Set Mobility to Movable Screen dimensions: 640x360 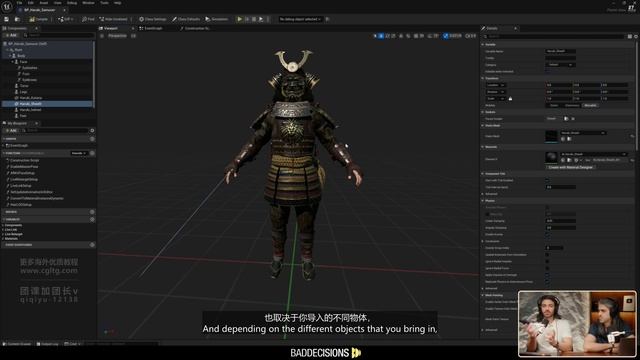(x=590, y=105)
